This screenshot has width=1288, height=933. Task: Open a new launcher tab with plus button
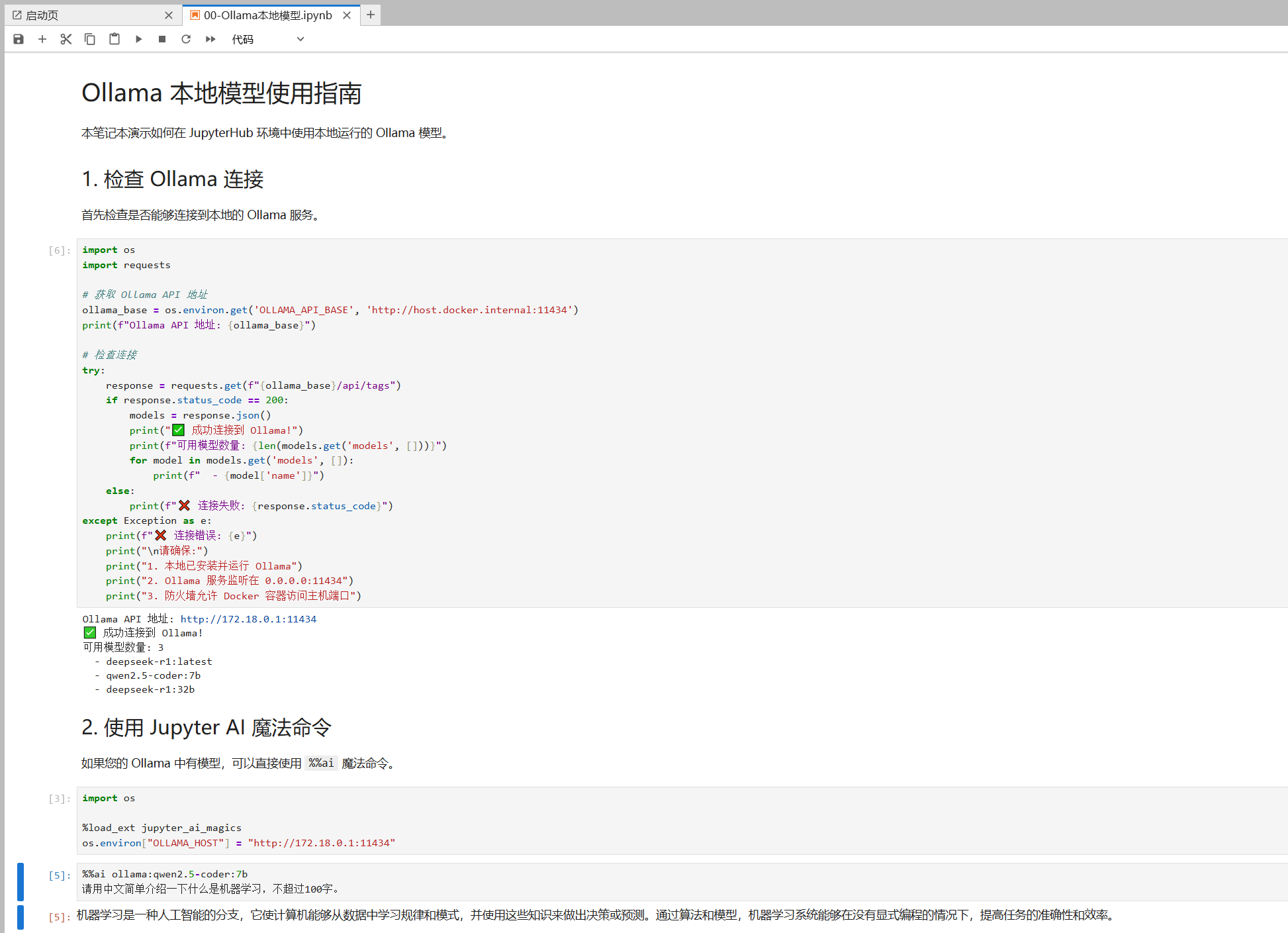tap(371, 15)
